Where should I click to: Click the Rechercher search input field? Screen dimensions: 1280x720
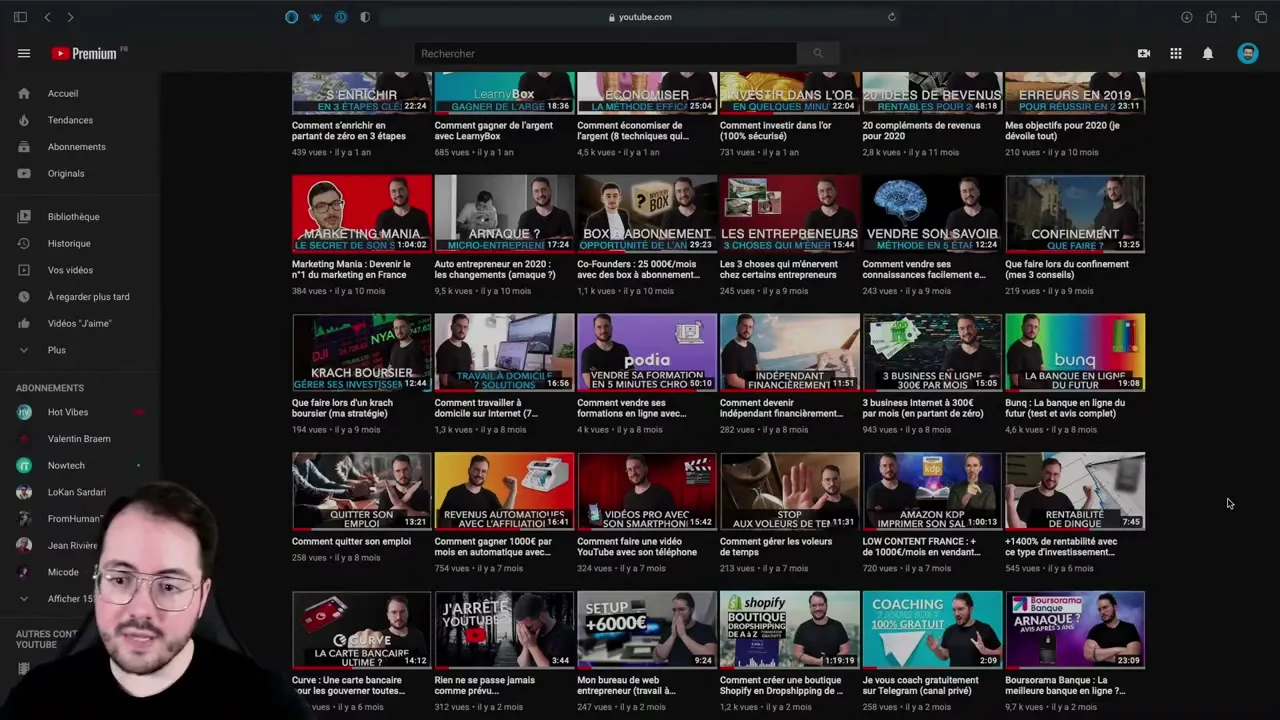click(x=600, y=53)
